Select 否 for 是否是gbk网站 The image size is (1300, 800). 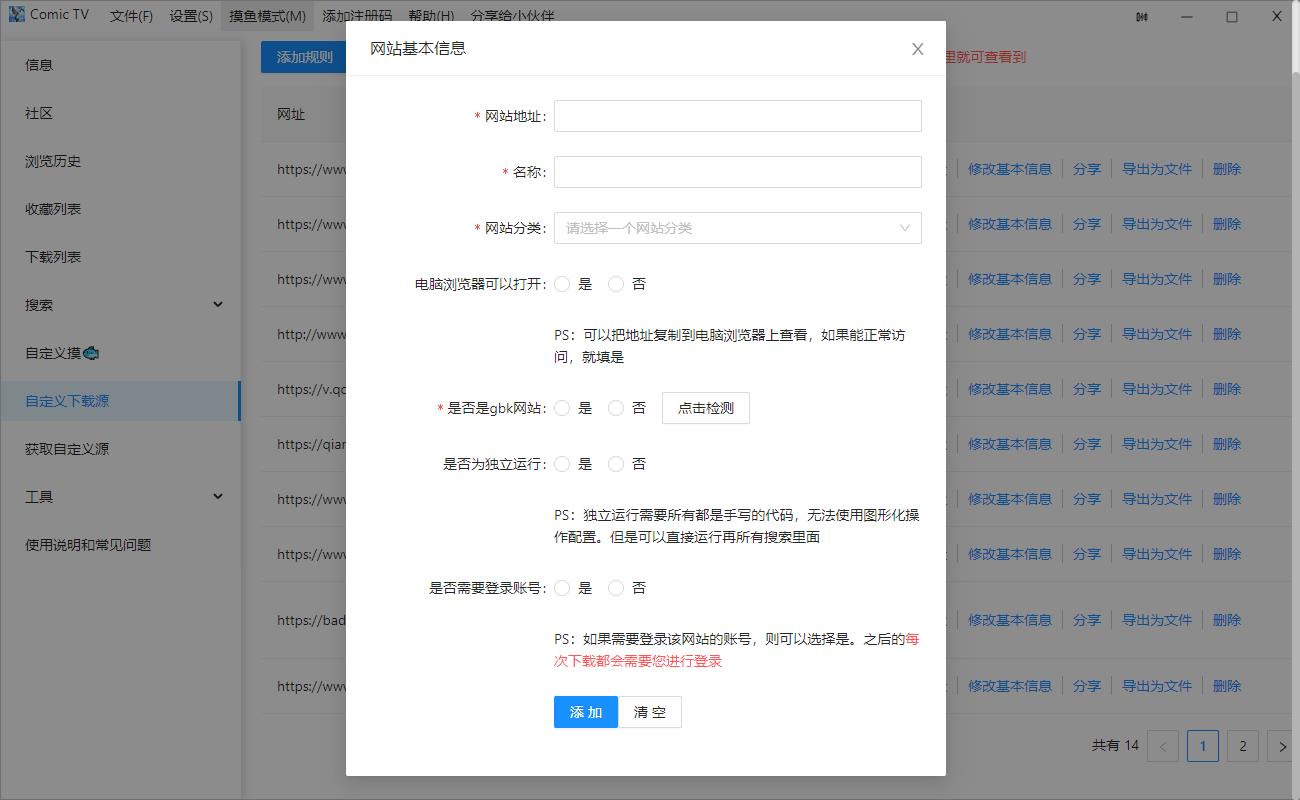coord(616,408)
